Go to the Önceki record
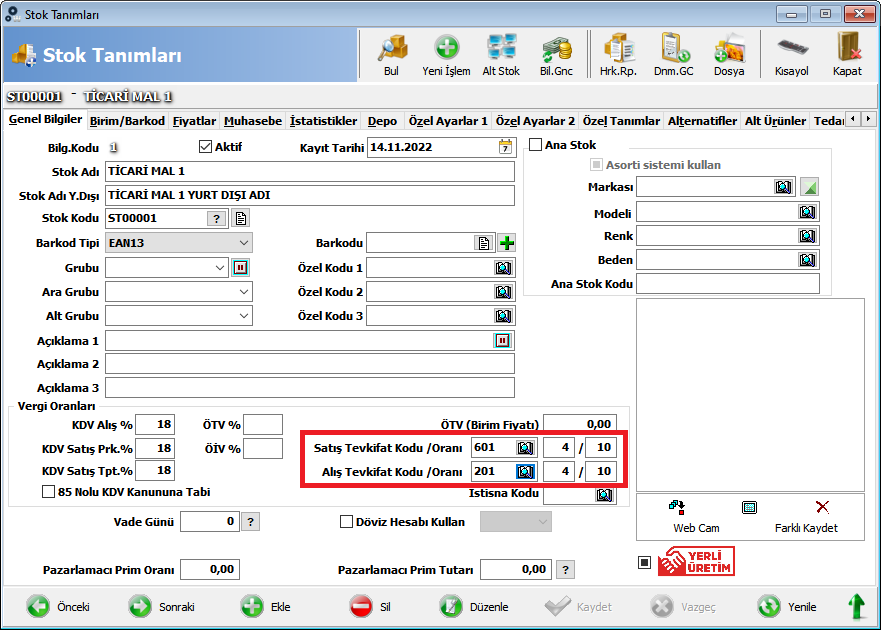Viewport: 881px width, 630px height. 58,607
